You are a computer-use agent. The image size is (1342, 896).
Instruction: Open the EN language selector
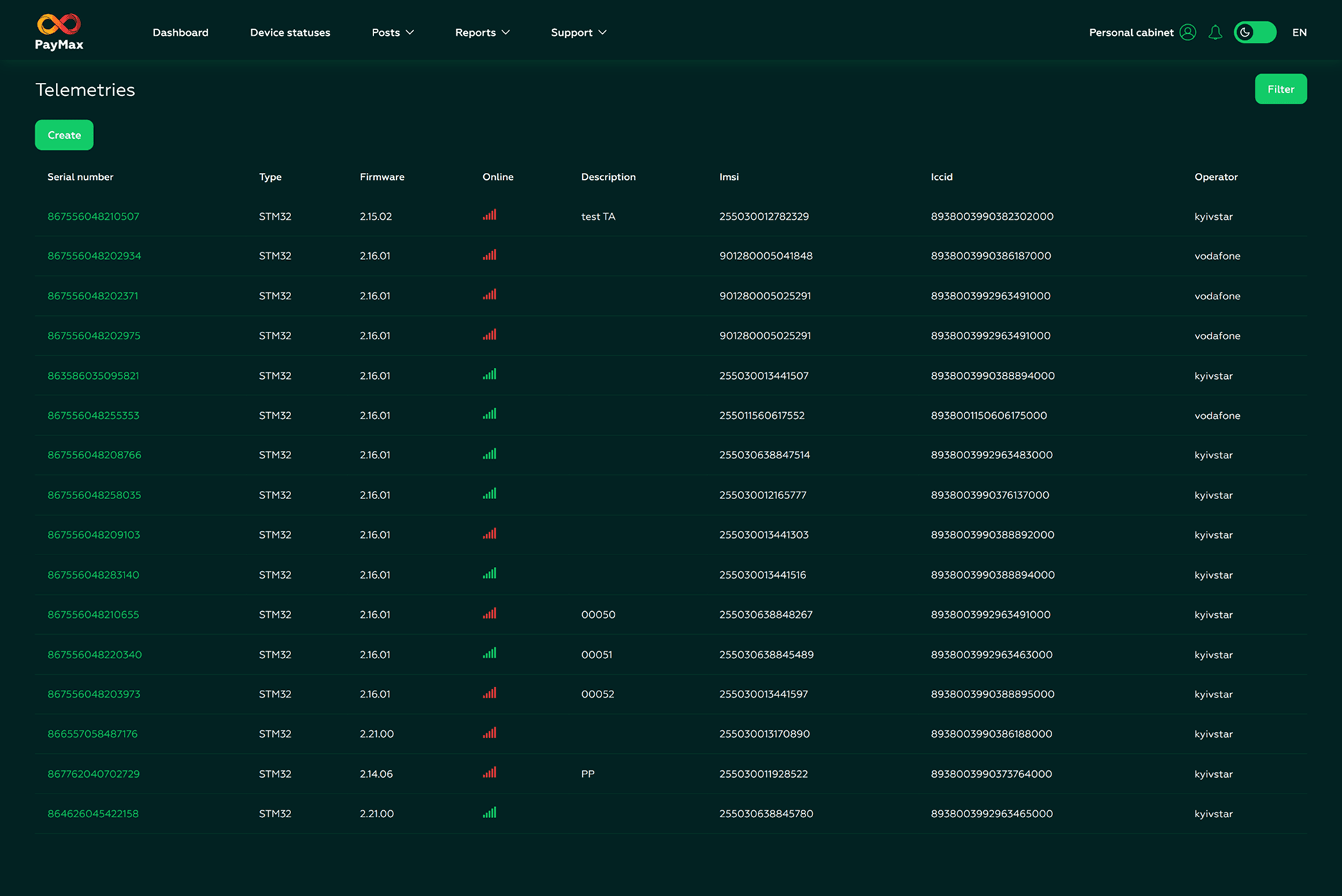[x=1299, y=32]
